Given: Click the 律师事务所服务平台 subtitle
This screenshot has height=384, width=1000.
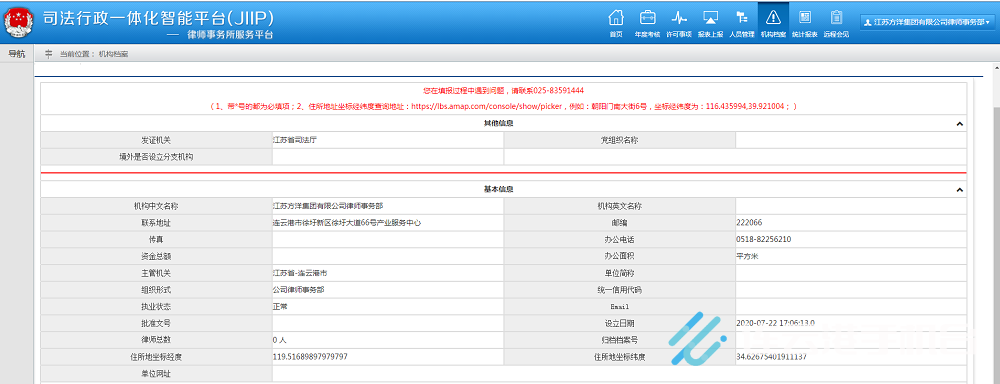Looking at the screenshot, I should 230,34.
